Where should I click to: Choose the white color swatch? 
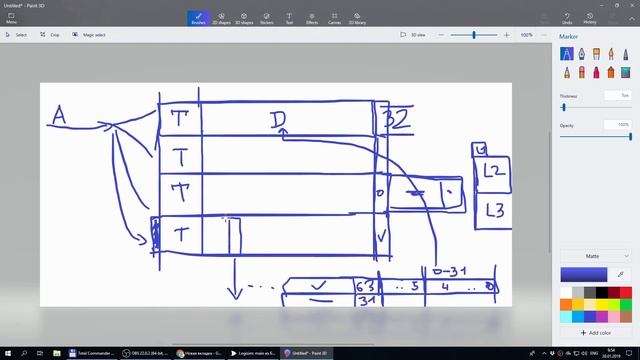pos(566,292)
